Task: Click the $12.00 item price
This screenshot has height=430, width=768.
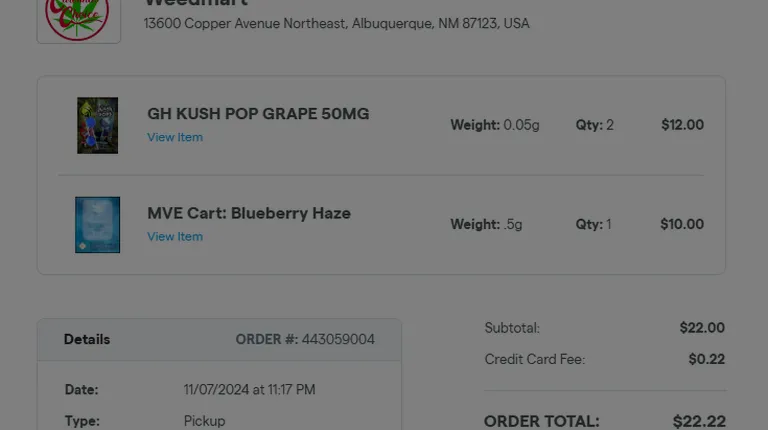Action: (682, 125)
